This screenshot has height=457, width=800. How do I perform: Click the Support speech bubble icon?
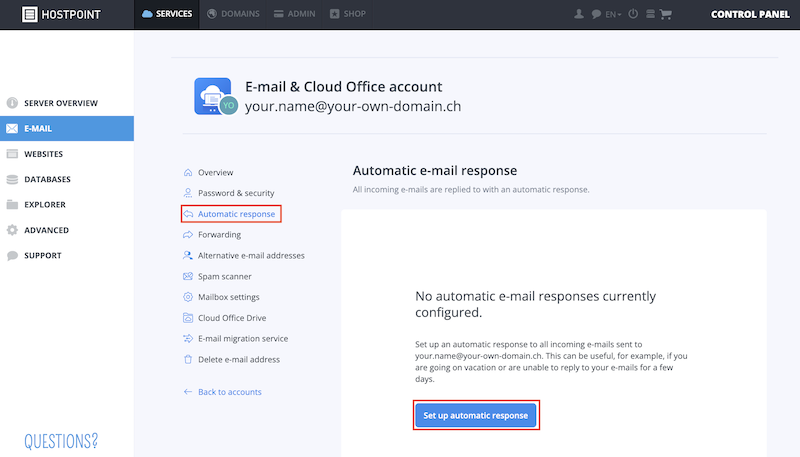pos(12,256)
